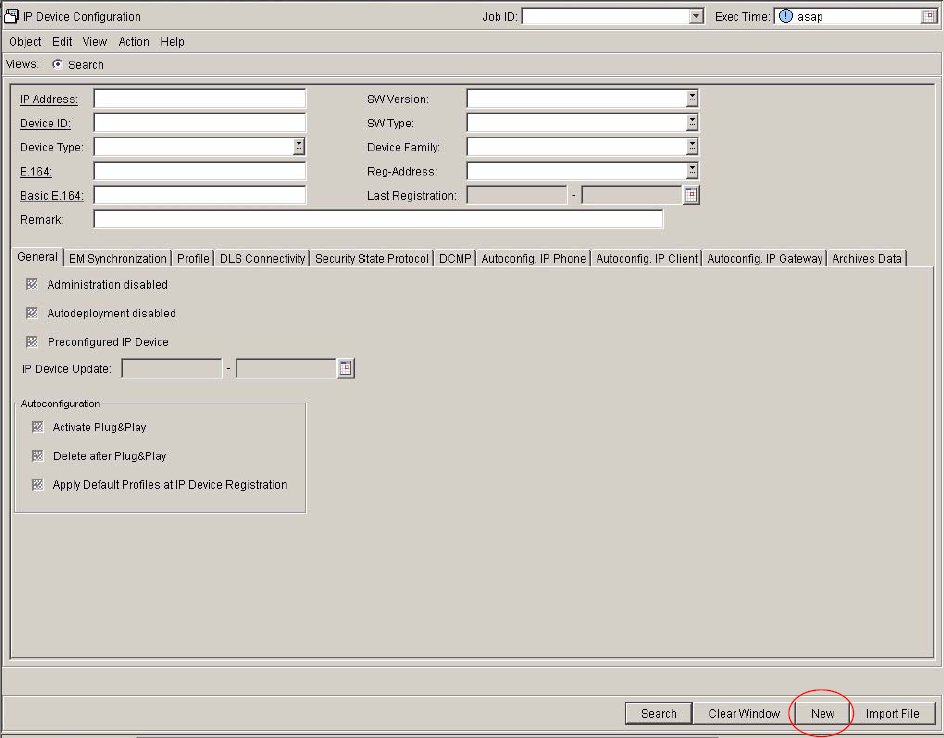Expand the Reg-Address dropdown
Viewport: 944px width, 738px height.
(x=692, y=170)
